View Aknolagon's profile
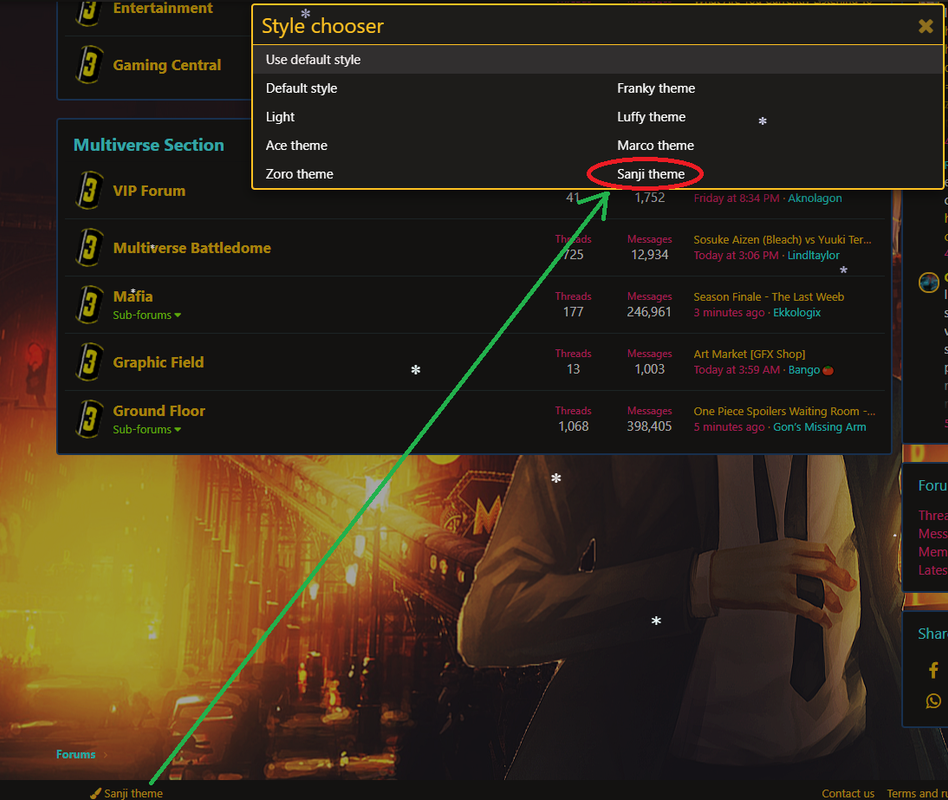The width and height of the screenshot is (948, 800). tap(814, 198)
